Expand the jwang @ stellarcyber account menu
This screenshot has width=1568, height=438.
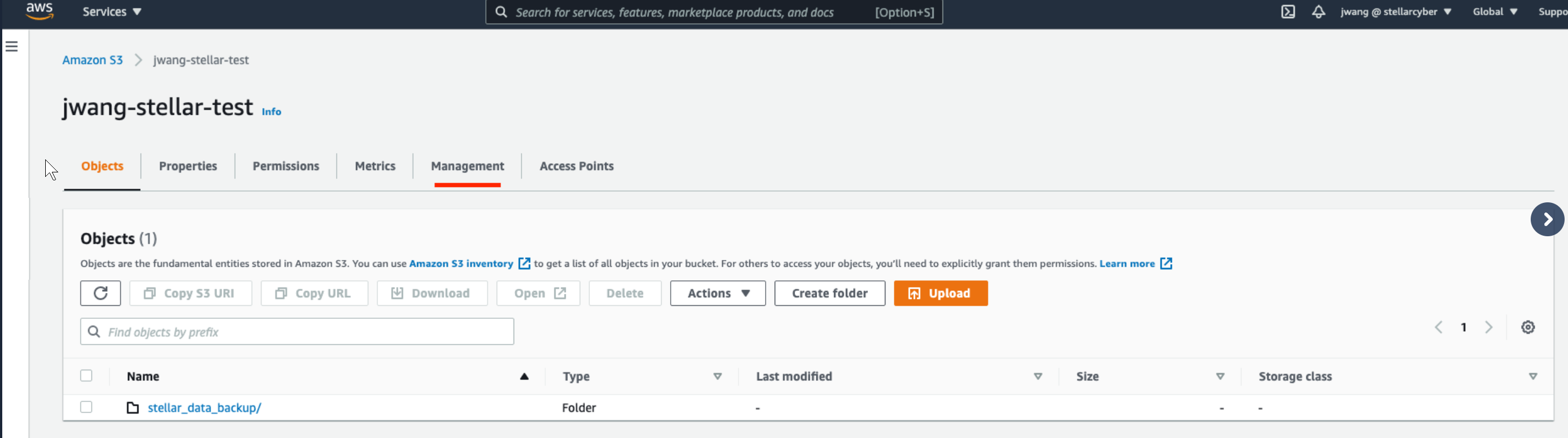pyautogui.click(x=1395, y=12)
